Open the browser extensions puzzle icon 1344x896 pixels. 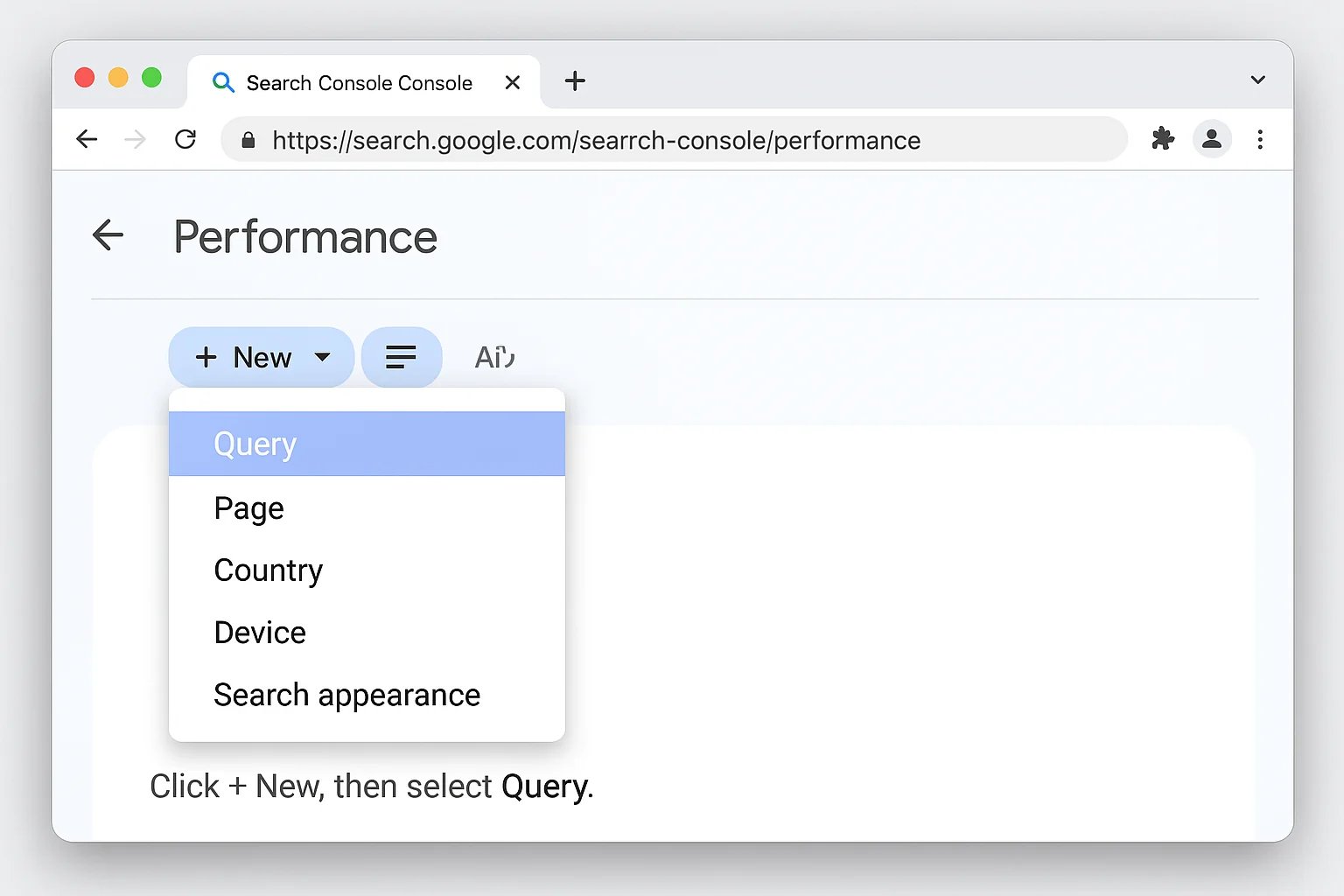point(1163,139)
